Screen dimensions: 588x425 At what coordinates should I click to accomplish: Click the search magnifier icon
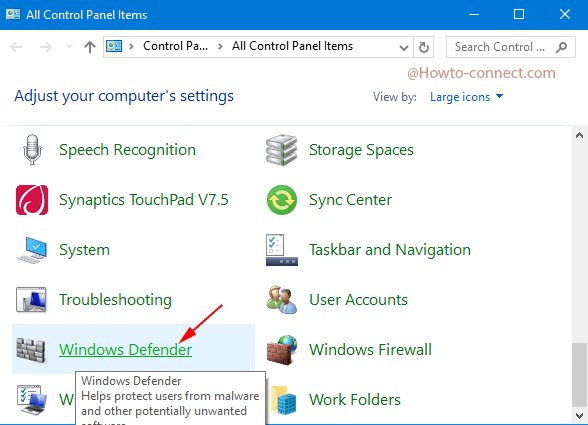(x=561, y=47)
